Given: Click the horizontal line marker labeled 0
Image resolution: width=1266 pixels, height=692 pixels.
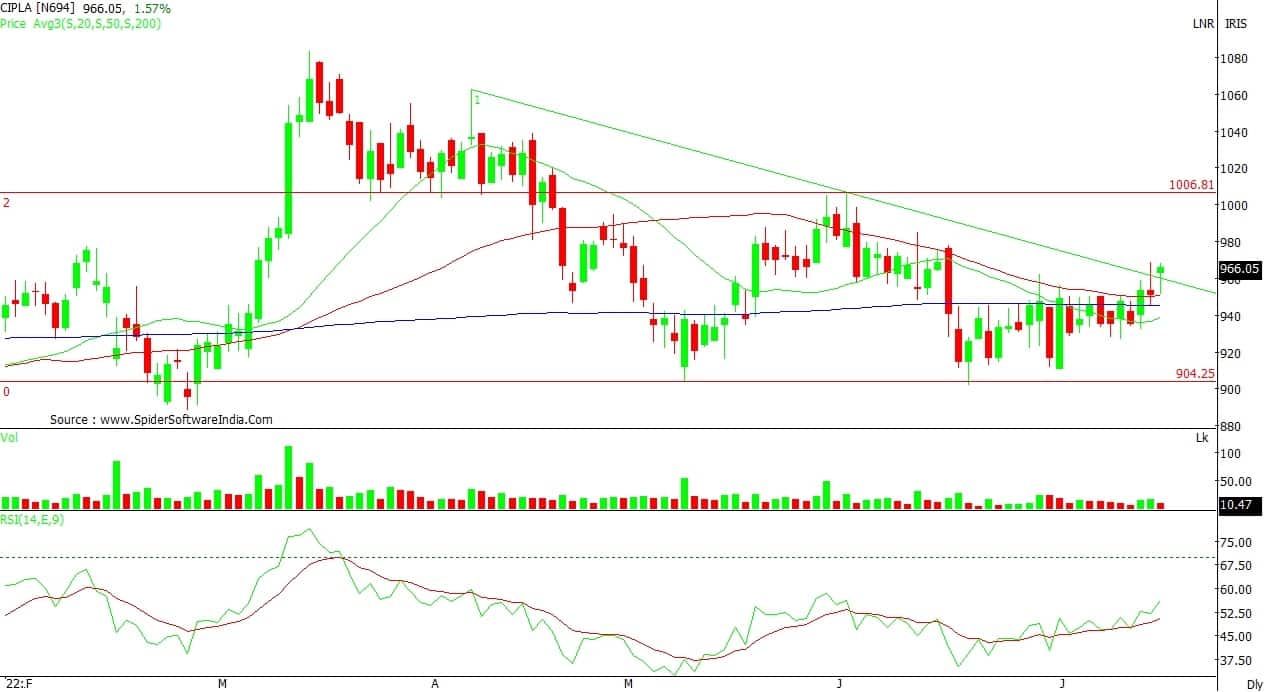Looking at the screenshot, I should point(6,392).
